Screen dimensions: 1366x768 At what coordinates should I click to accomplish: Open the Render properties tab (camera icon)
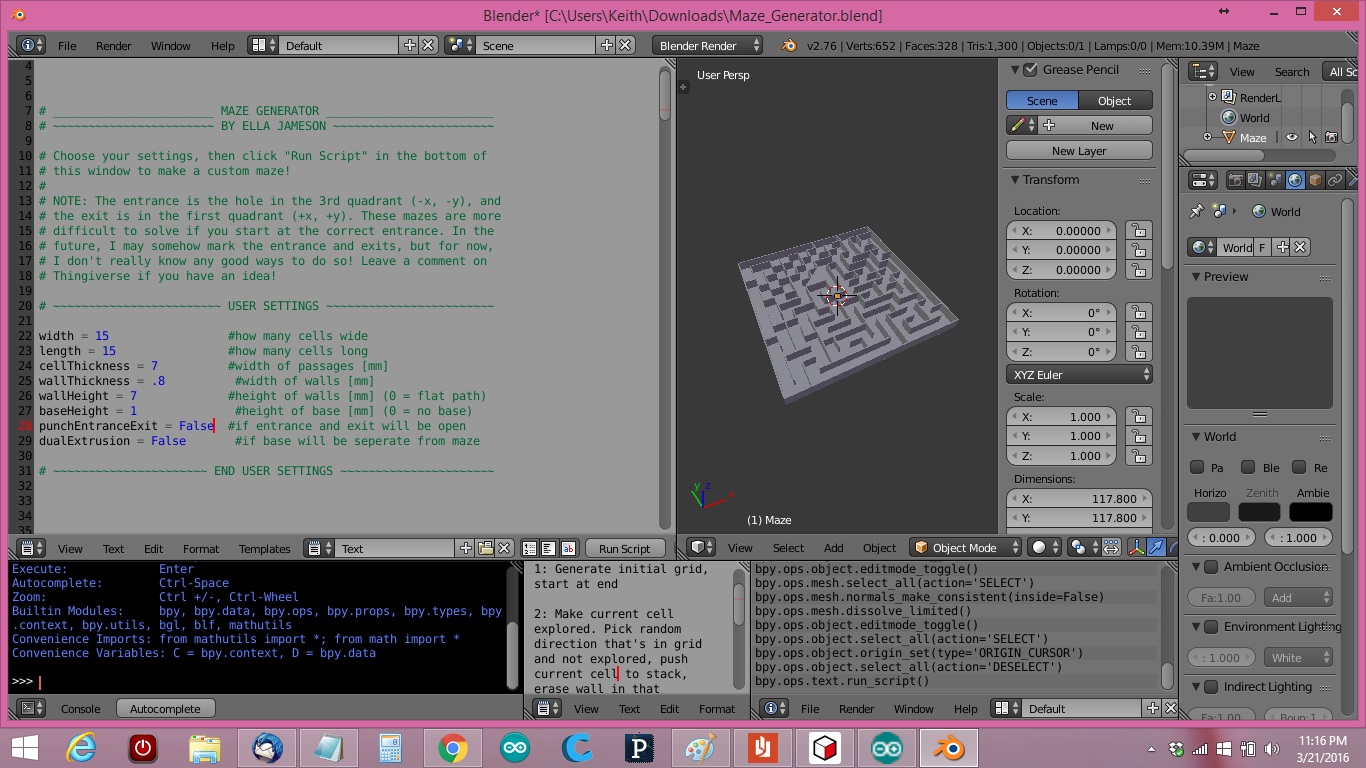click(x=1236, y=179)
